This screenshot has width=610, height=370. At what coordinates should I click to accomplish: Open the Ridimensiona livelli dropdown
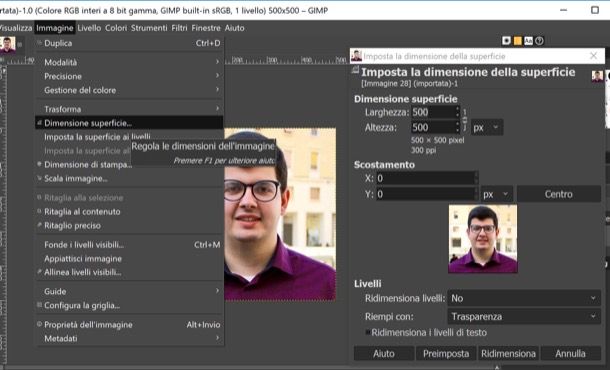(524, 298)
